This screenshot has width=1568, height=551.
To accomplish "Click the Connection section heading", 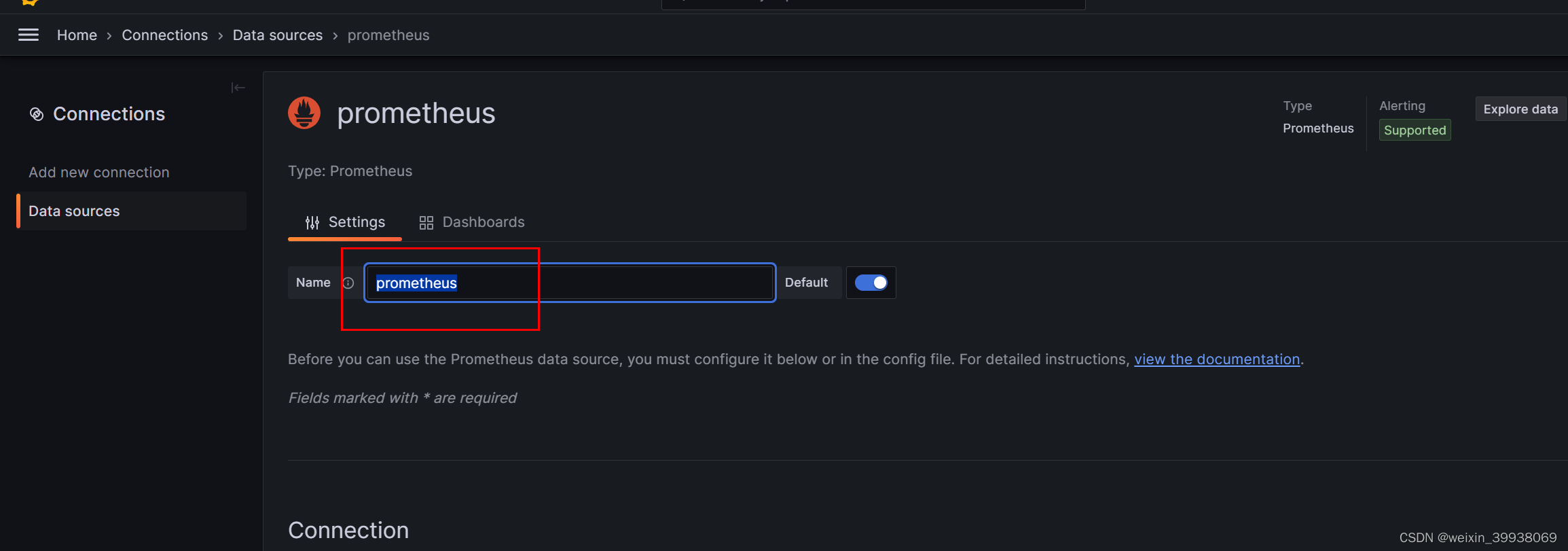I will [x=348, y=530].
